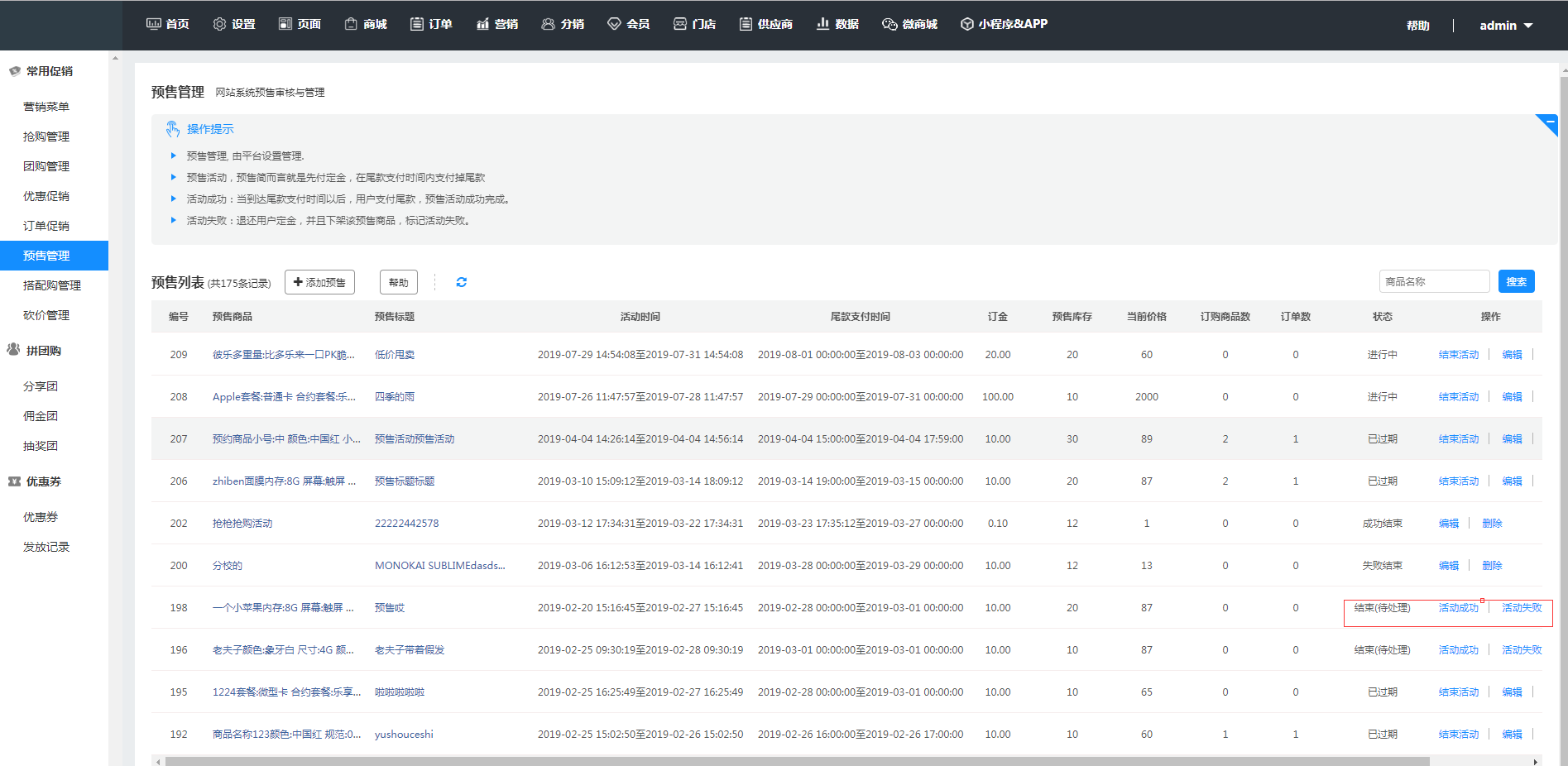
Task: Expand the 优惠券 sidebar group header
Action: [43, 481]
